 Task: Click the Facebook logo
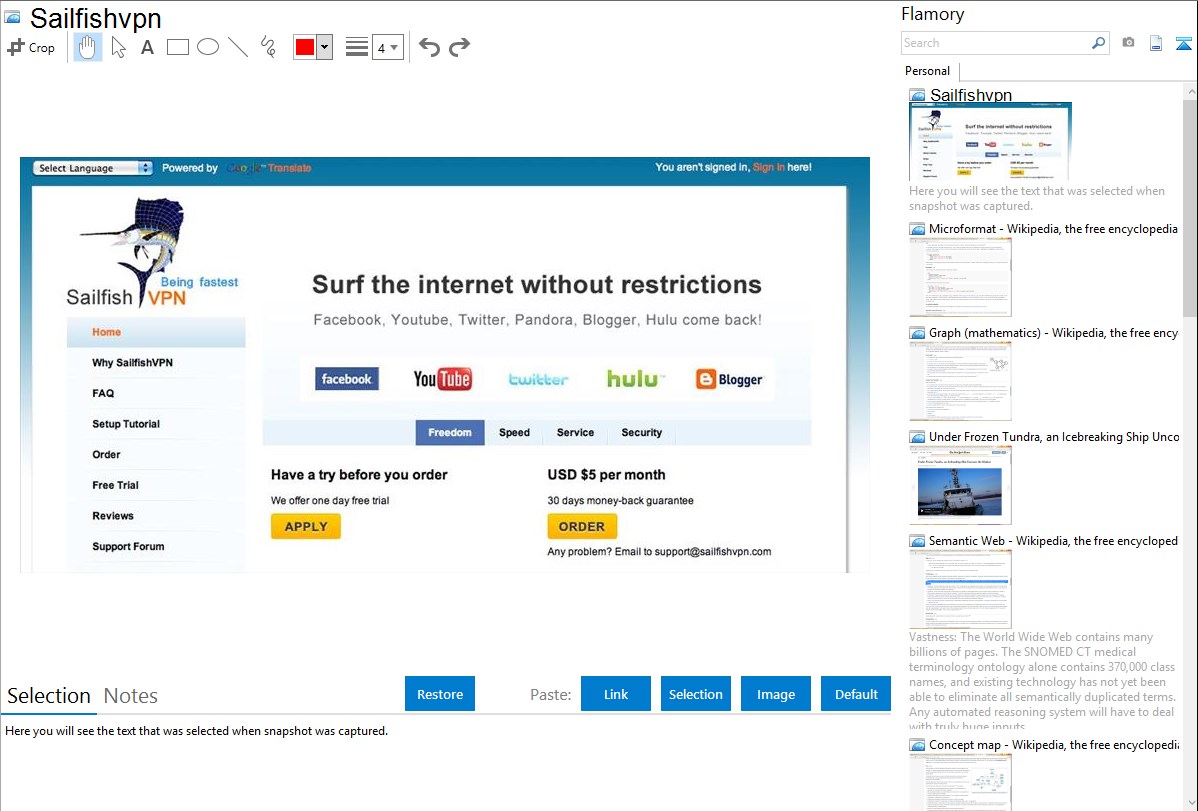tap(347, 379)
